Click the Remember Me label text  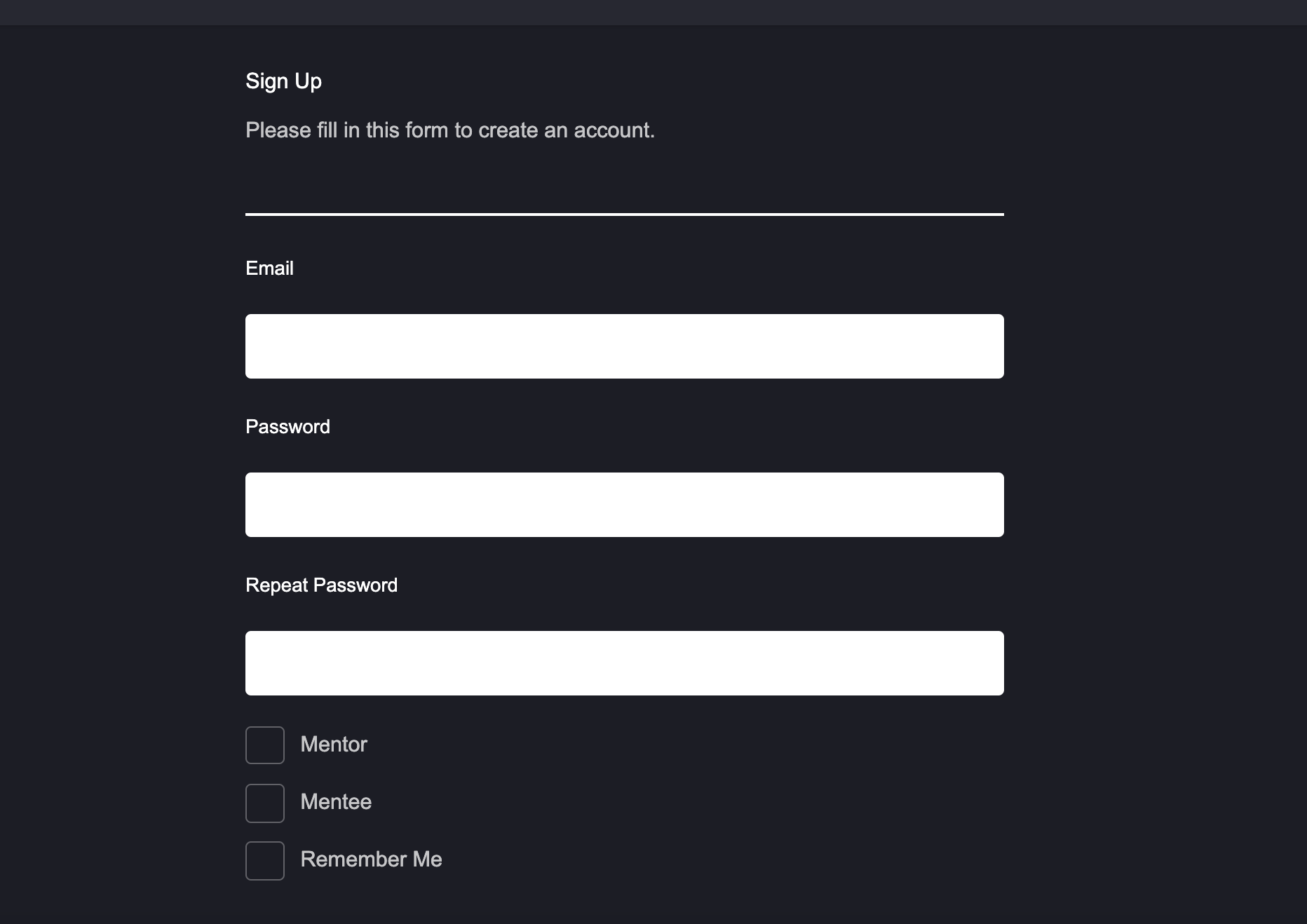tap(371, 860)
